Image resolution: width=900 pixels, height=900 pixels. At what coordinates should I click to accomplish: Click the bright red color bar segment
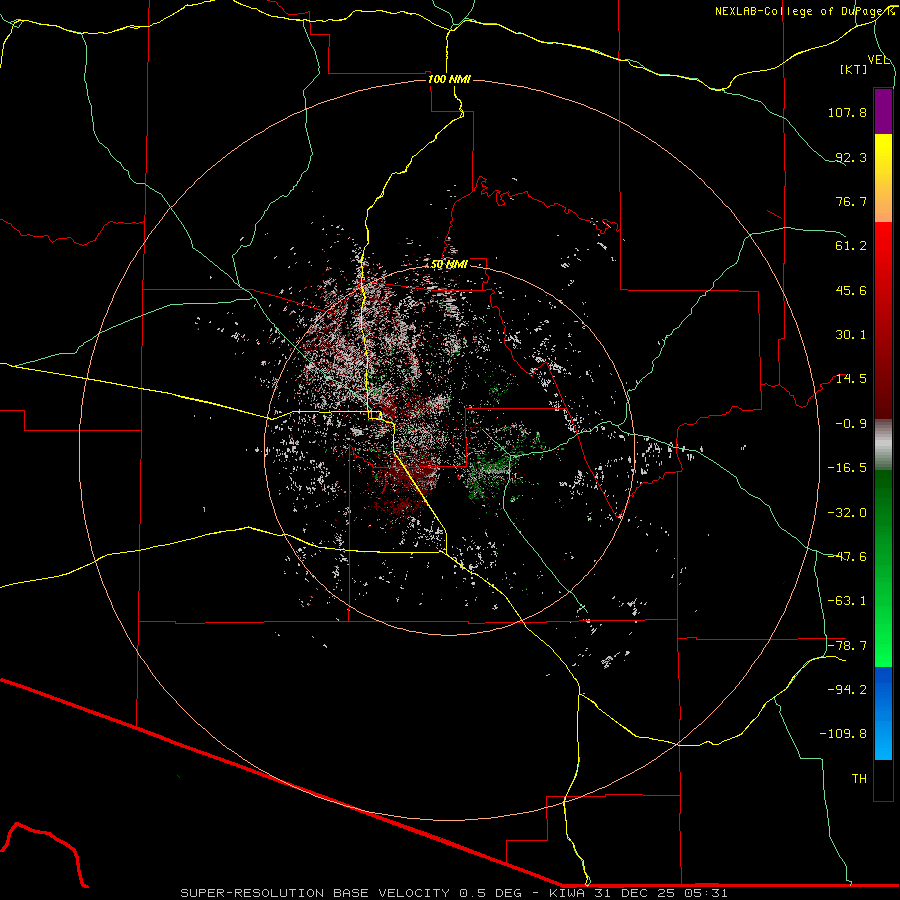coord(883,270)
